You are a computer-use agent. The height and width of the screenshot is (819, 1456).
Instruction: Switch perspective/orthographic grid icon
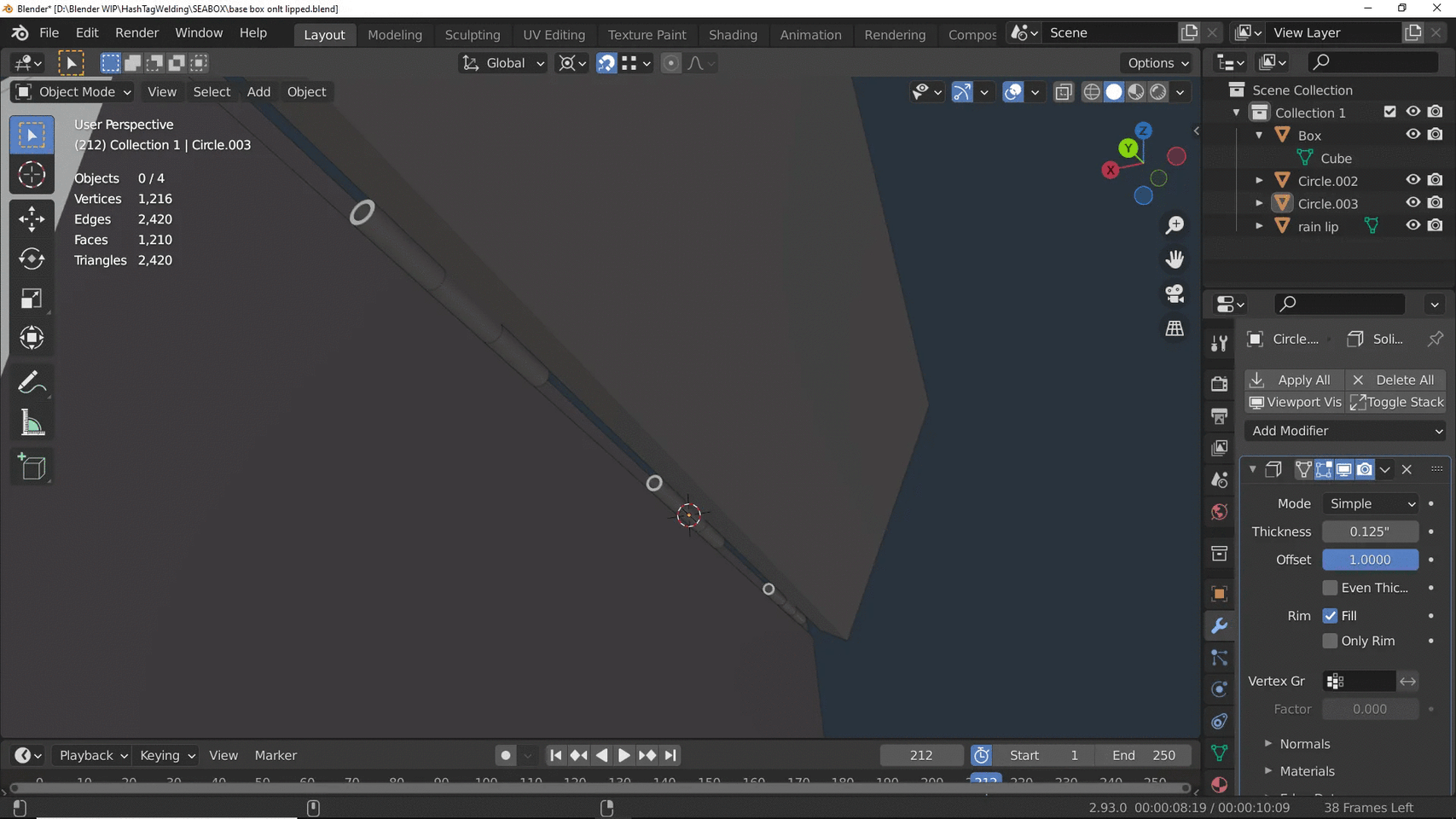tap(1175, 328)
